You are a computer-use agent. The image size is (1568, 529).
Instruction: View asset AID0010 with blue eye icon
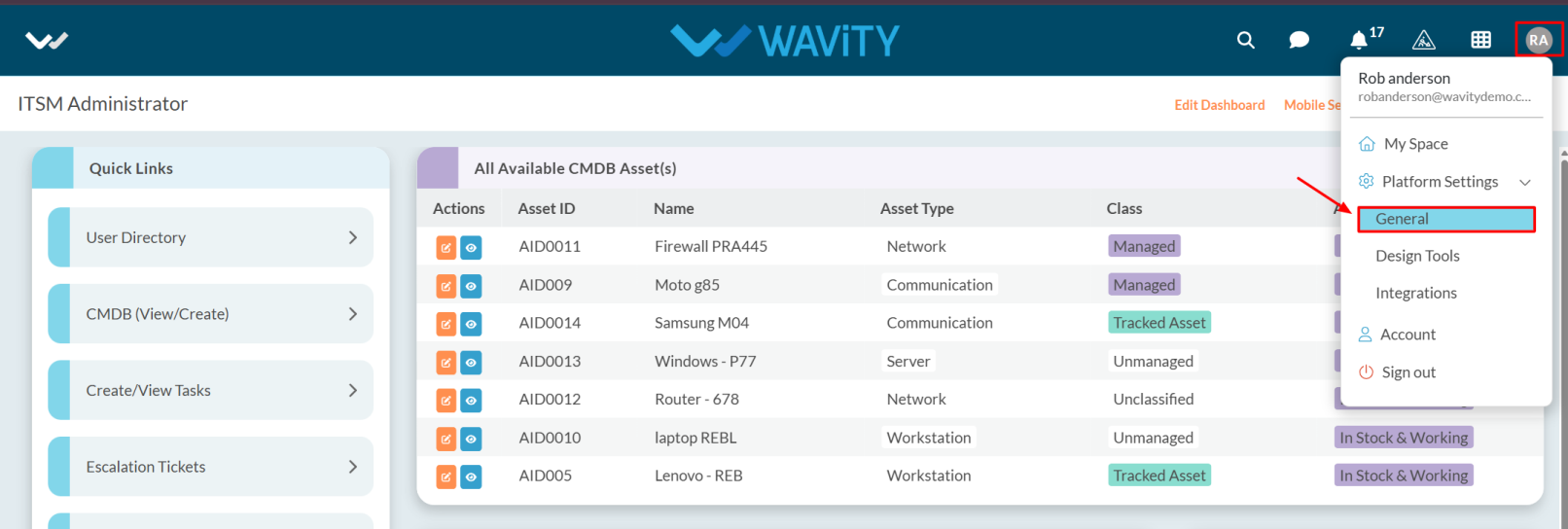pos(471,439)
